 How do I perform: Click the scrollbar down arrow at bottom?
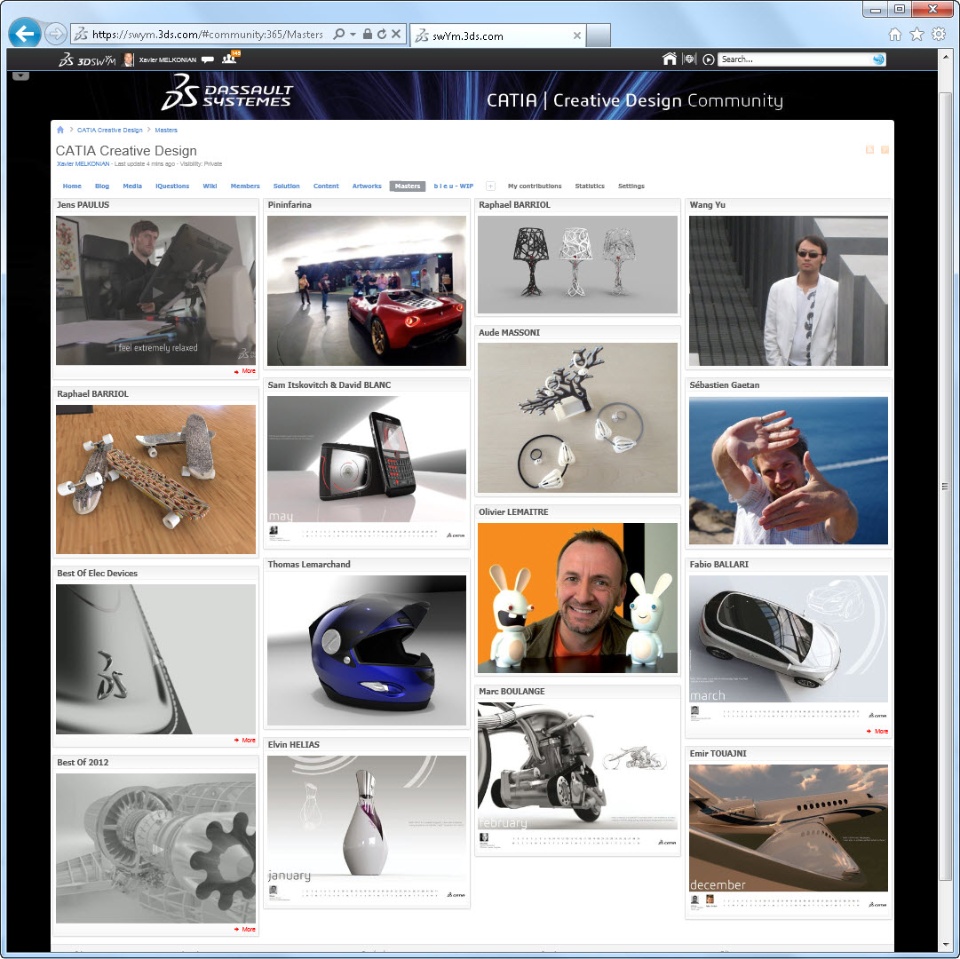[945, 946]
